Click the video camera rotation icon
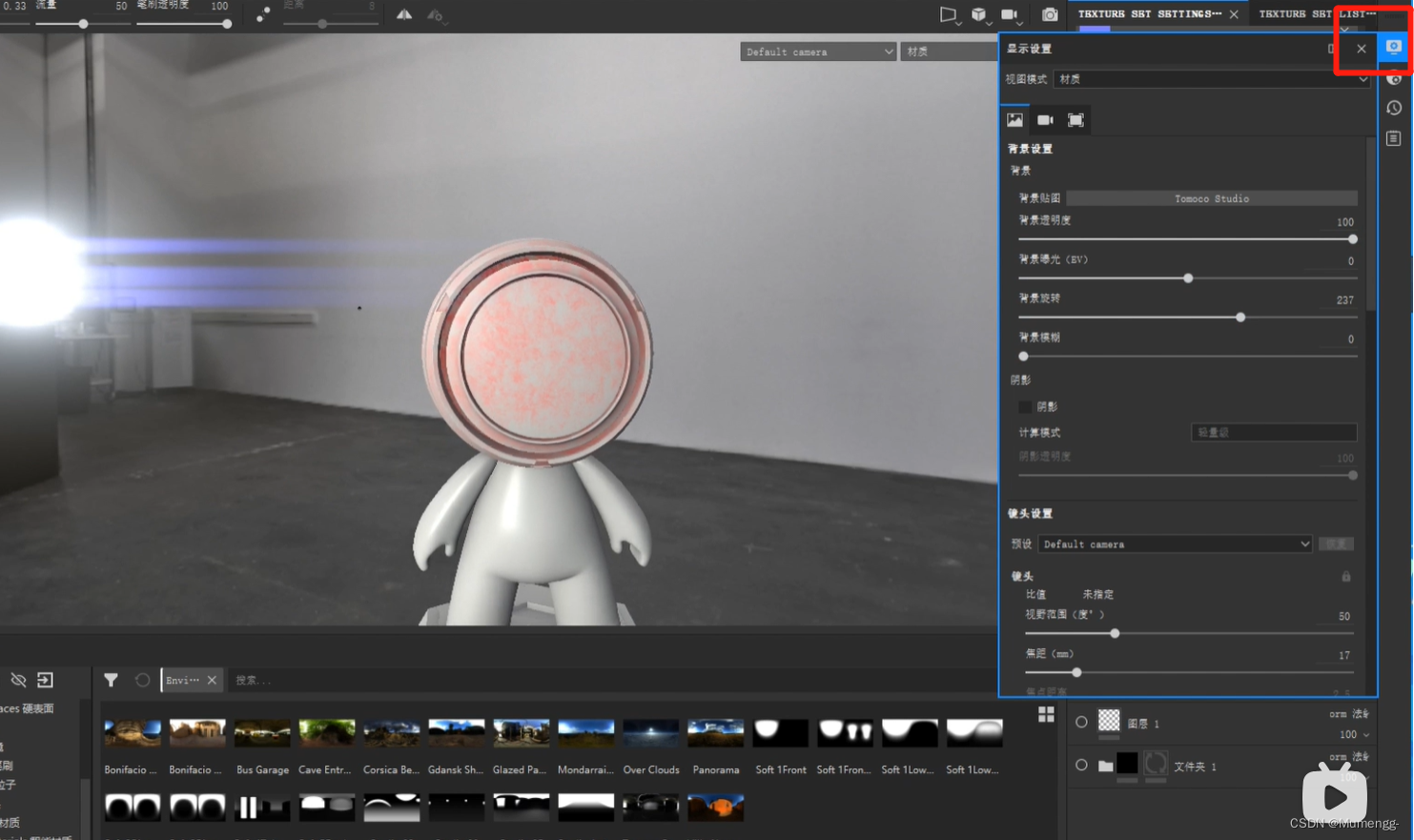 coord(1011,14)
